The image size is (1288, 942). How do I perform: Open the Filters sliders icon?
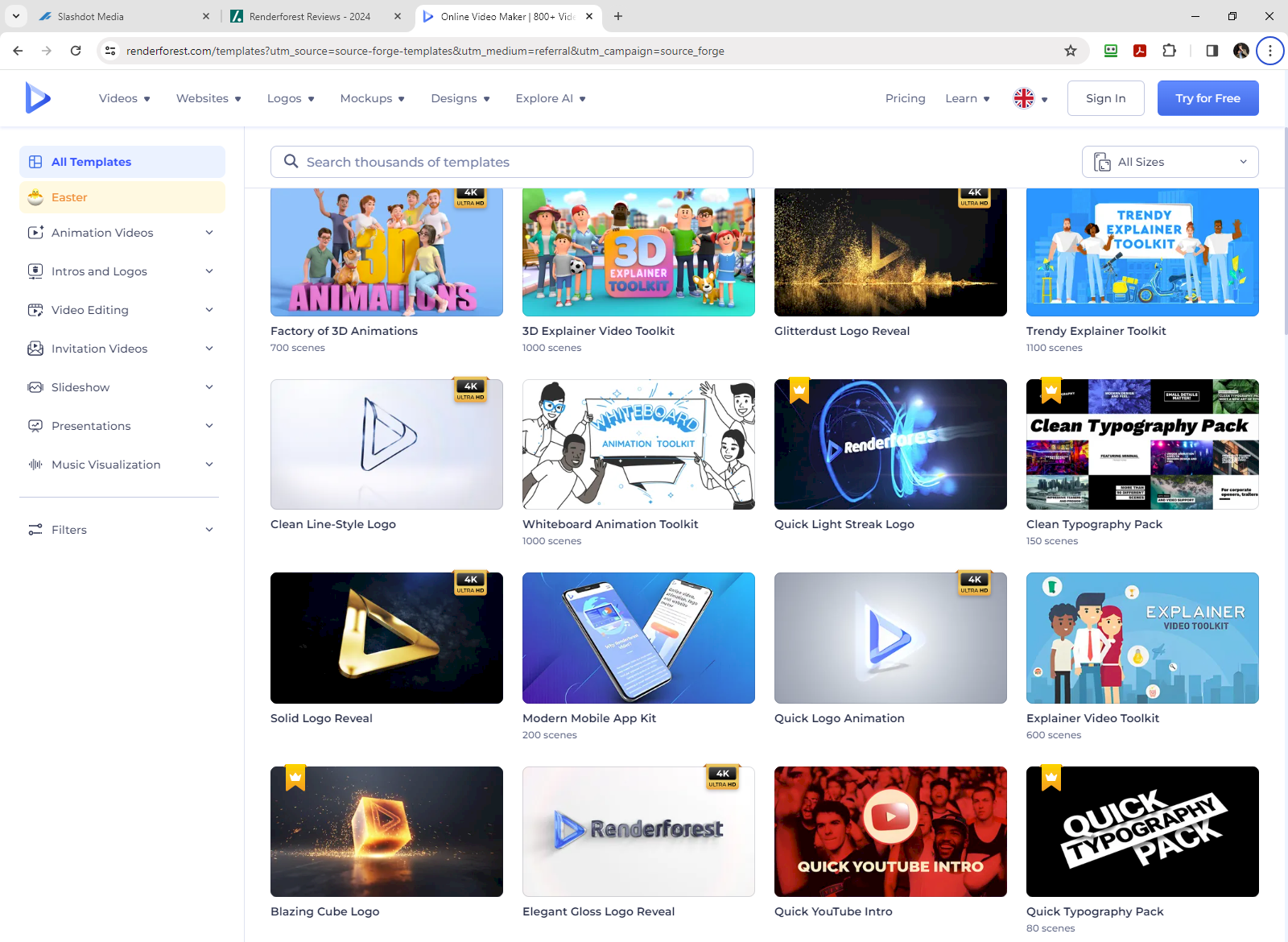[x=35, y=529]
